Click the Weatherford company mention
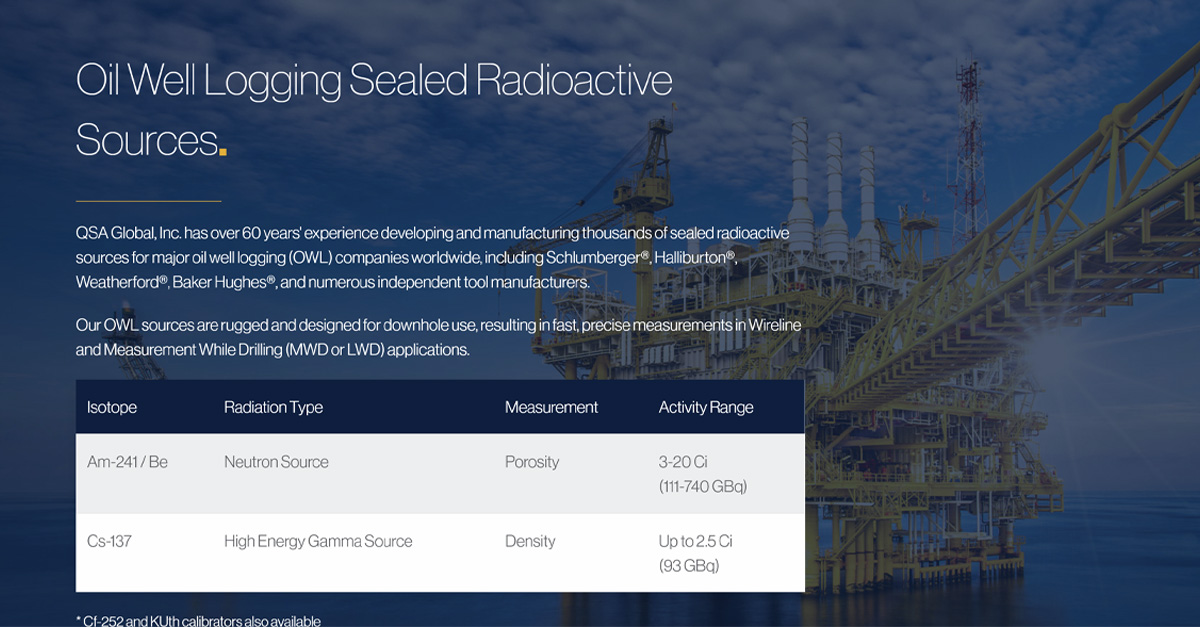Image resolution: width=1200 pixels, height=627 pixels. (118, 281)
